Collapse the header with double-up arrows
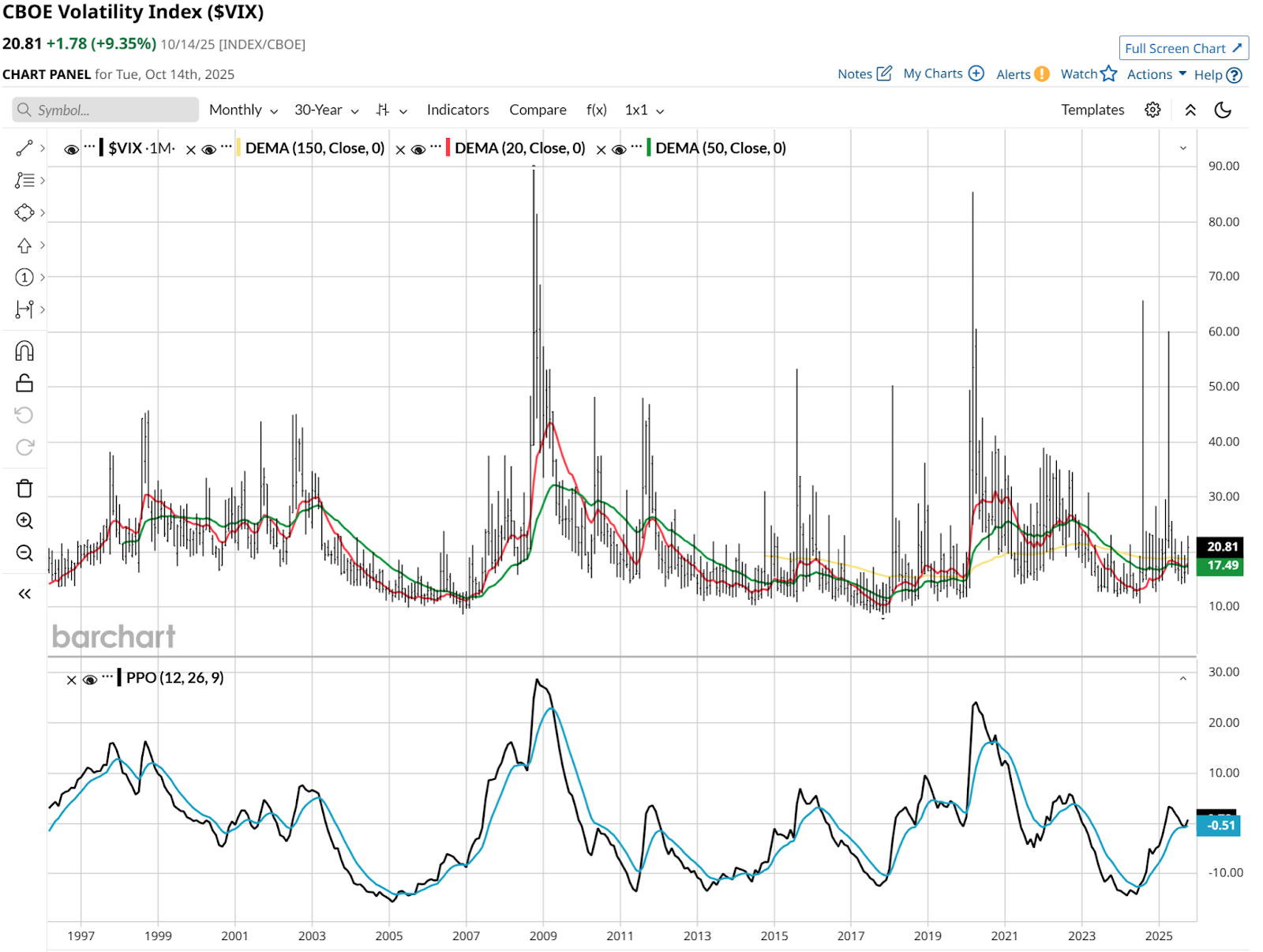 click(x=1190, y=110)
